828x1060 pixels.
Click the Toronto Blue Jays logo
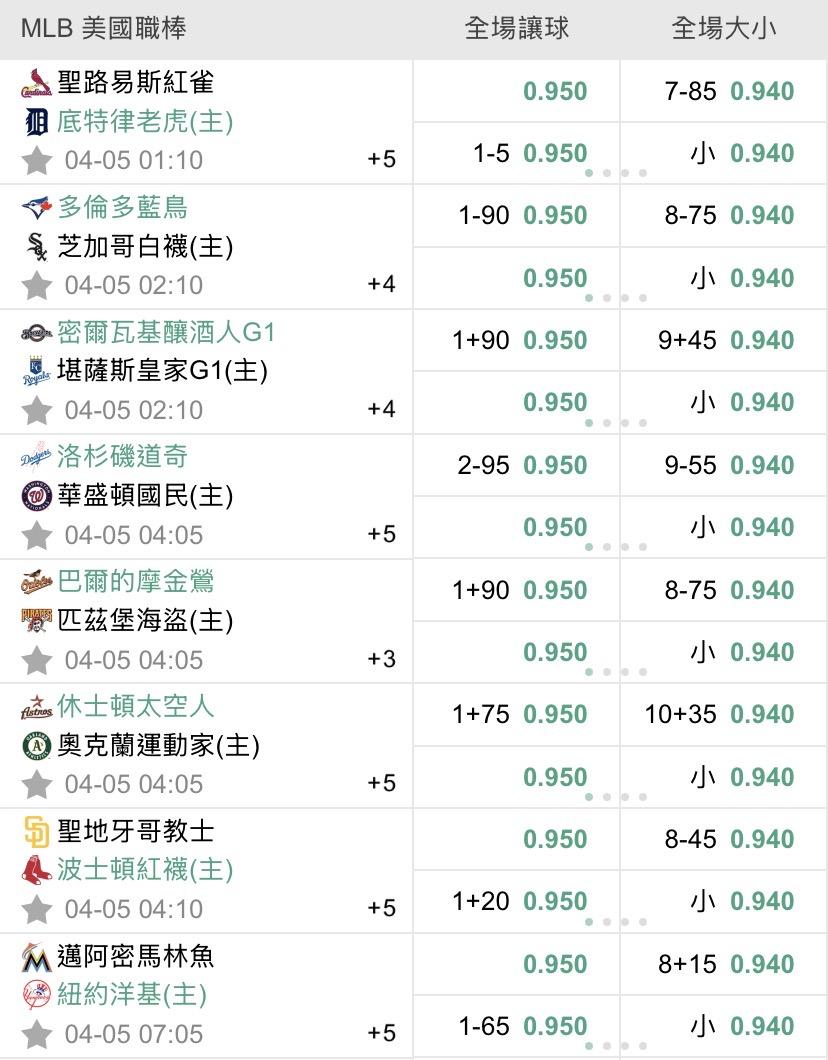pos(36,208)
